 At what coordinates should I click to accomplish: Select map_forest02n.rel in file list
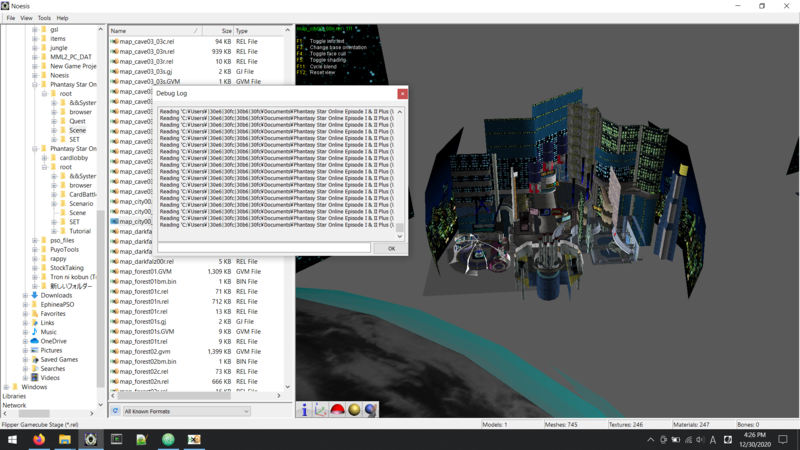(x=144, y=382)
